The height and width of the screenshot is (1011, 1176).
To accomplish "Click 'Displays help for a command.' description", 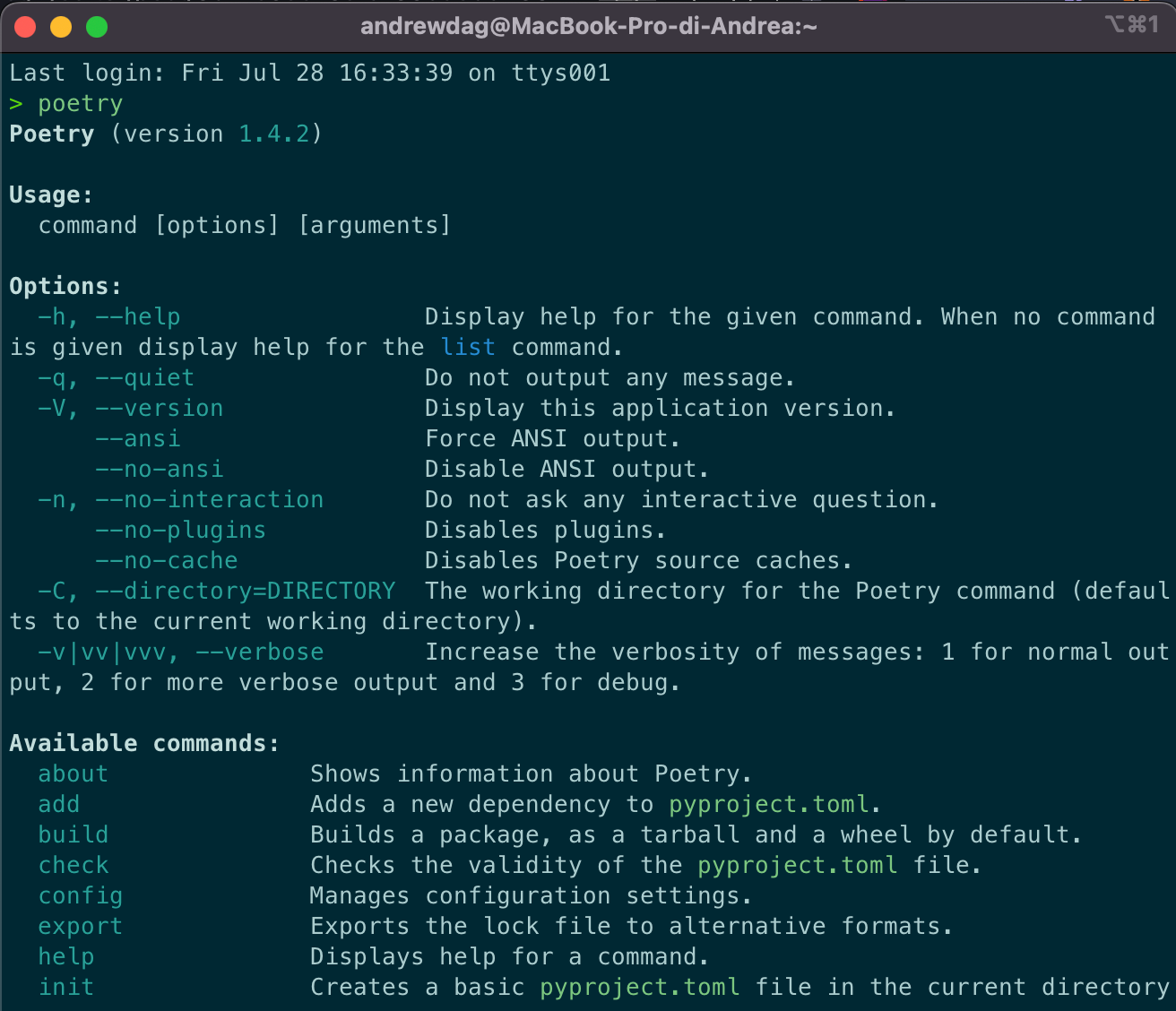I will point(510,956).
